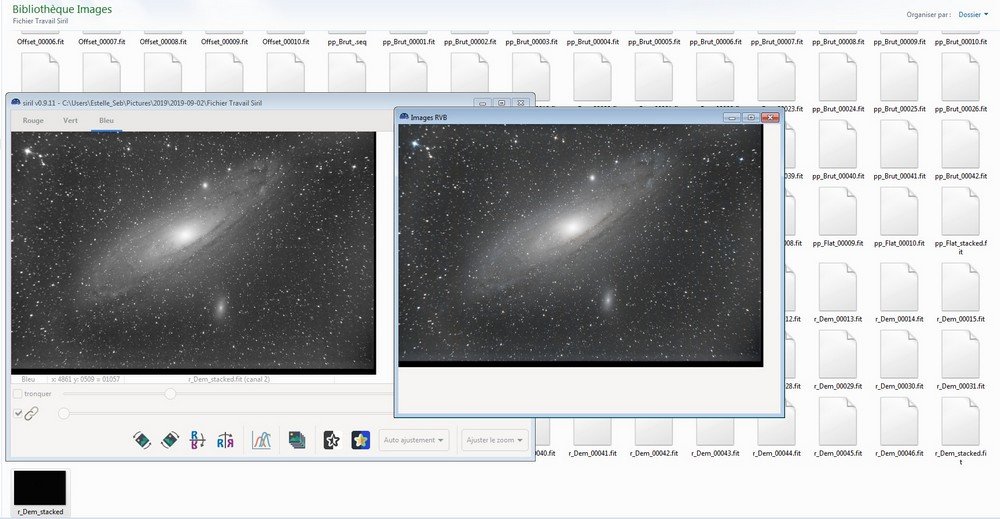The image size is (1000, 519).
Task: Click file name pp_Brut_.seq
Action: (x=347, y=41)
